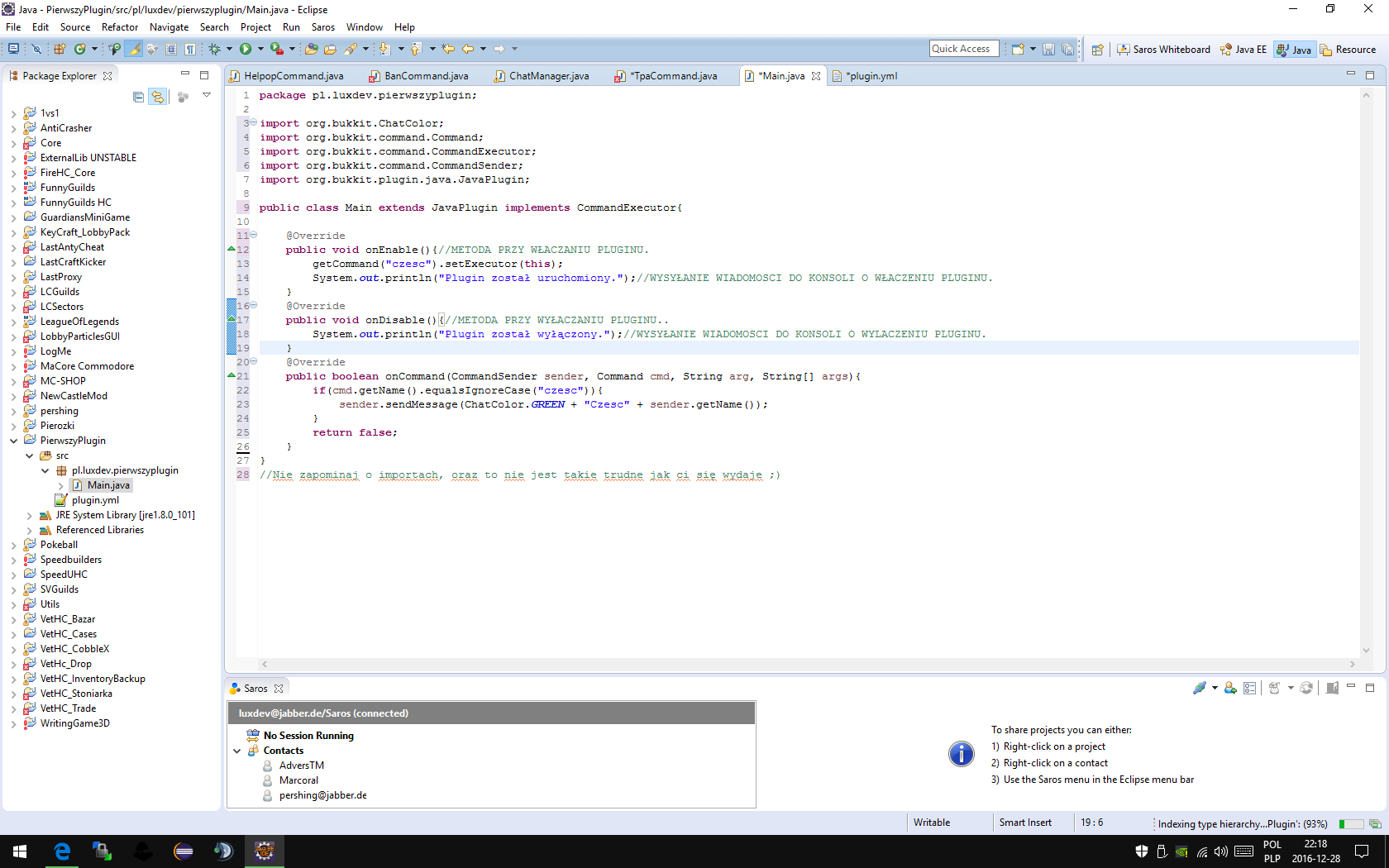Click Collapse All in Package Explorer
1389x868 pixels.
pos(138,97)
